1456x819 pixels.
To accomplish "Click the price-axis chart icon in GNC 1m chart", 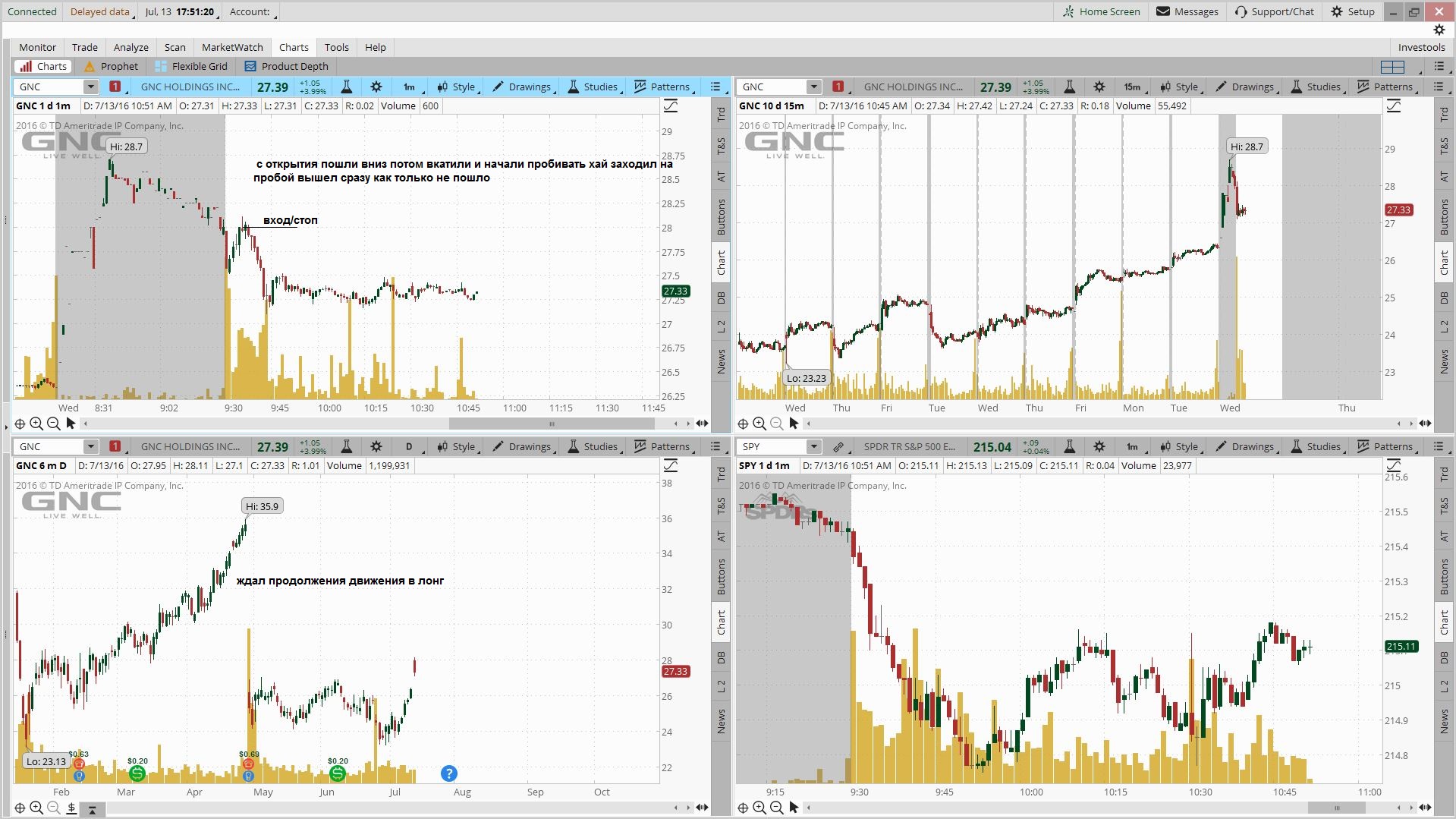I will 671,106.
